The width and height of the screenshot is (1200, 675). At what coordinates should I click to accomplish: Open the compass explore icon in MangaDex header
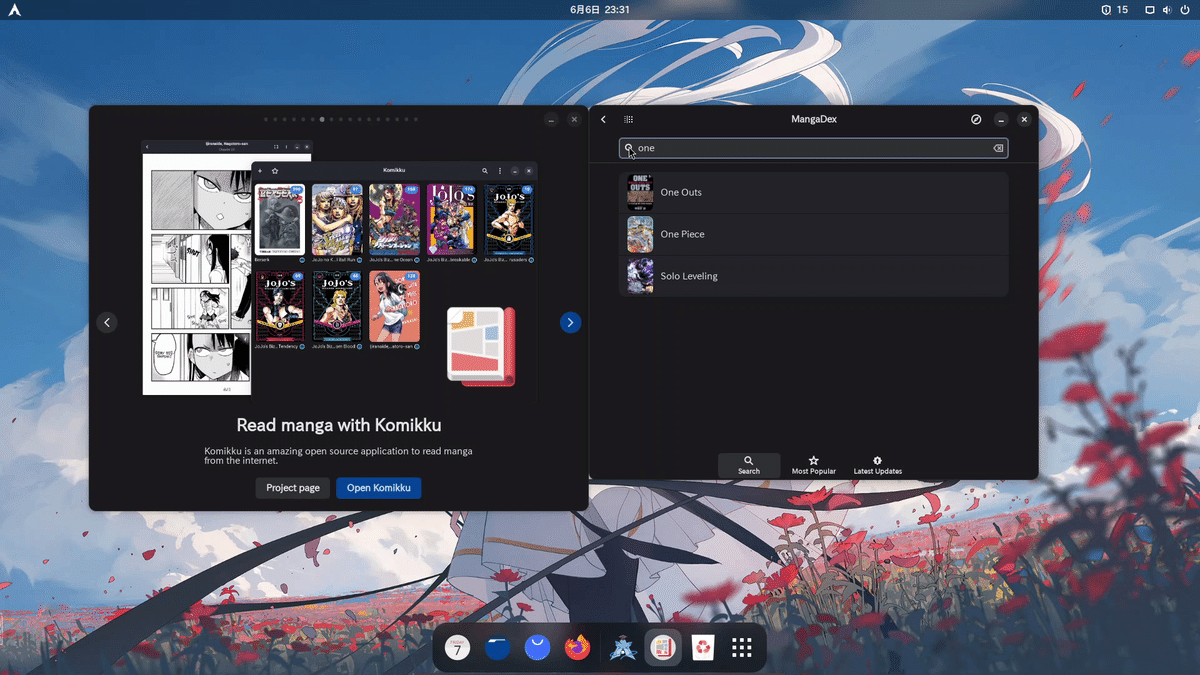point(976,119)
